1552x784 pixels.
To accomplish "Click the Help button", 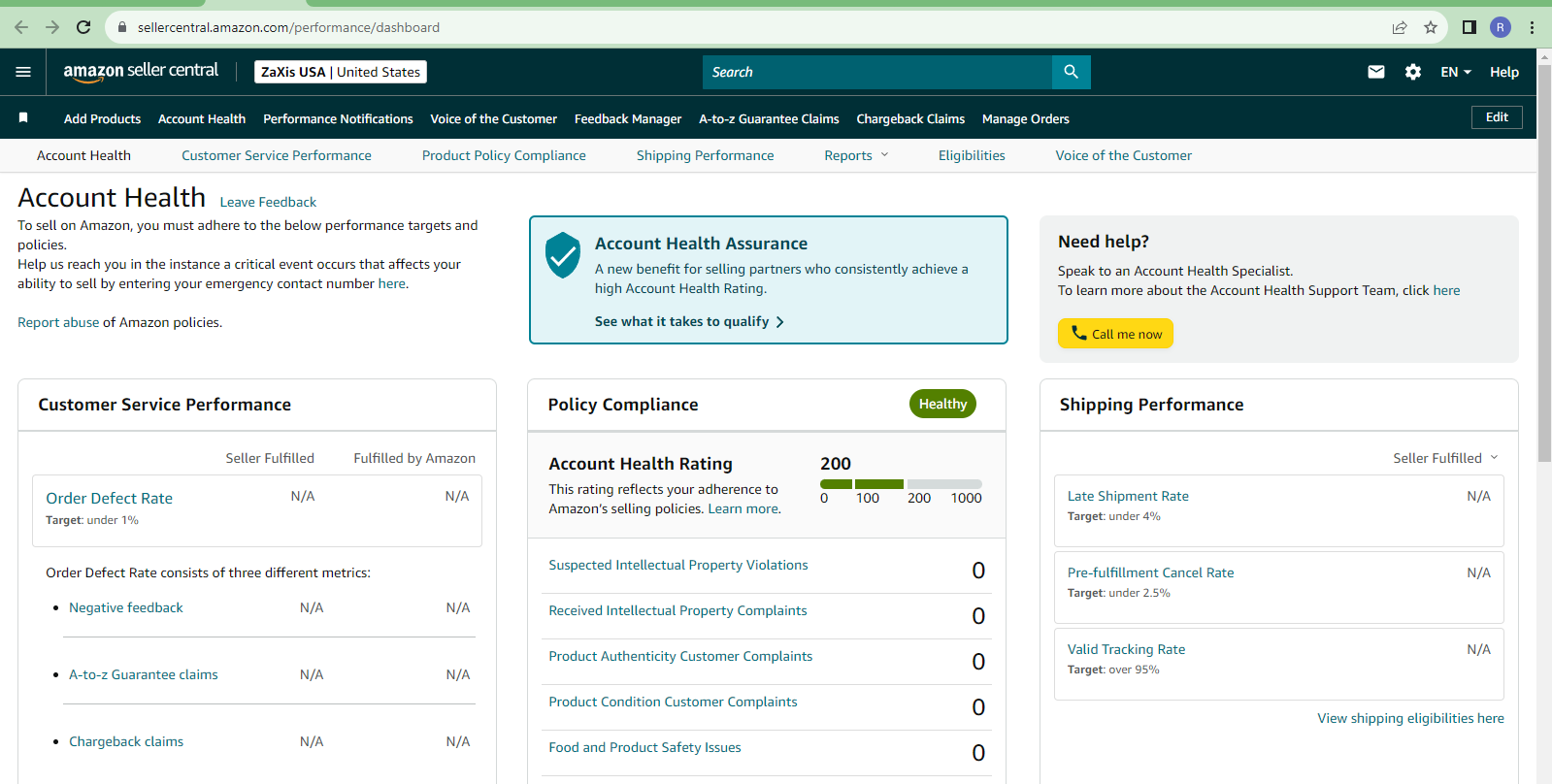I will click(1504, 72).
